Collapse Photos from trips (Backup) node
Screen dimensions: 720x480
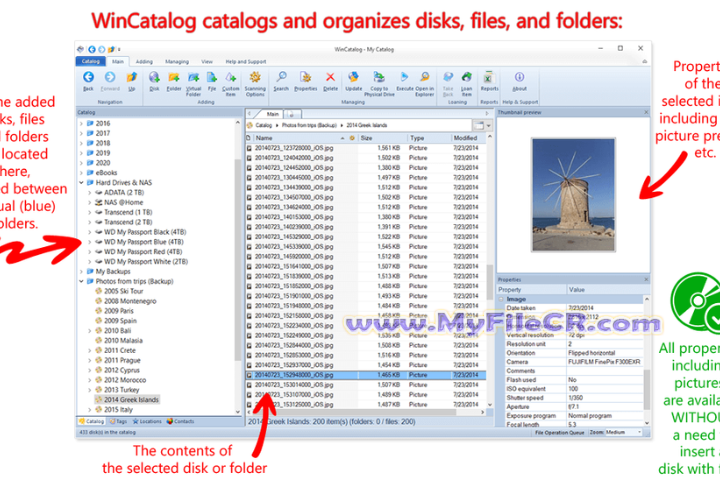[81, 282]
